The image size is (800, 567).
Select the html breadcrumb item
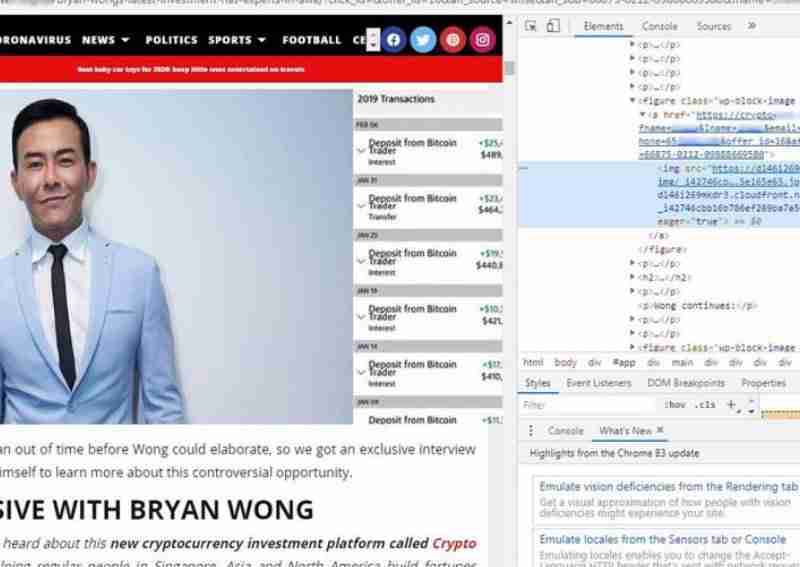click(533, 362)
